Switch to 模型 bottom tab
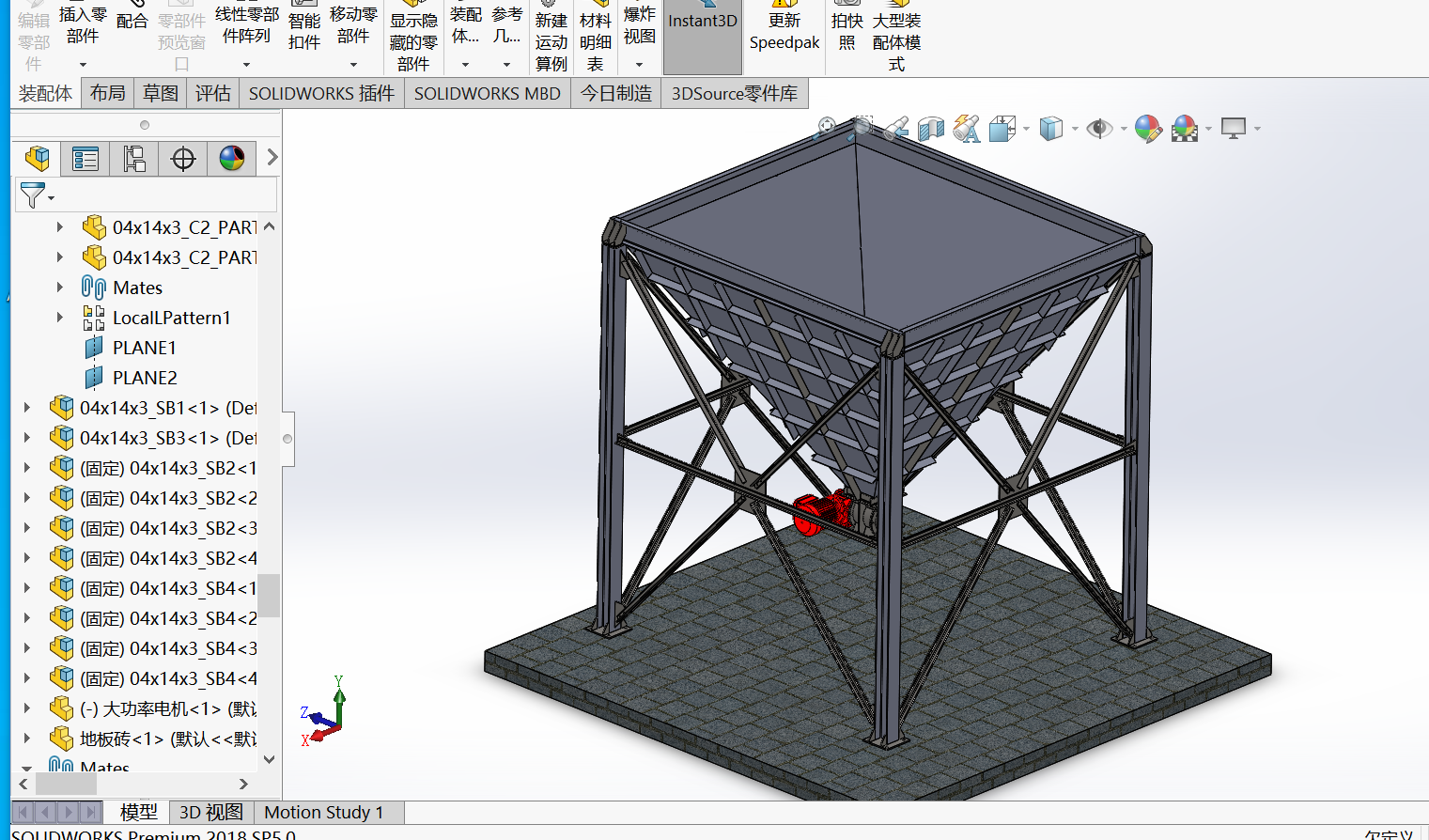The image size is (1429, 840). point(138,812)
